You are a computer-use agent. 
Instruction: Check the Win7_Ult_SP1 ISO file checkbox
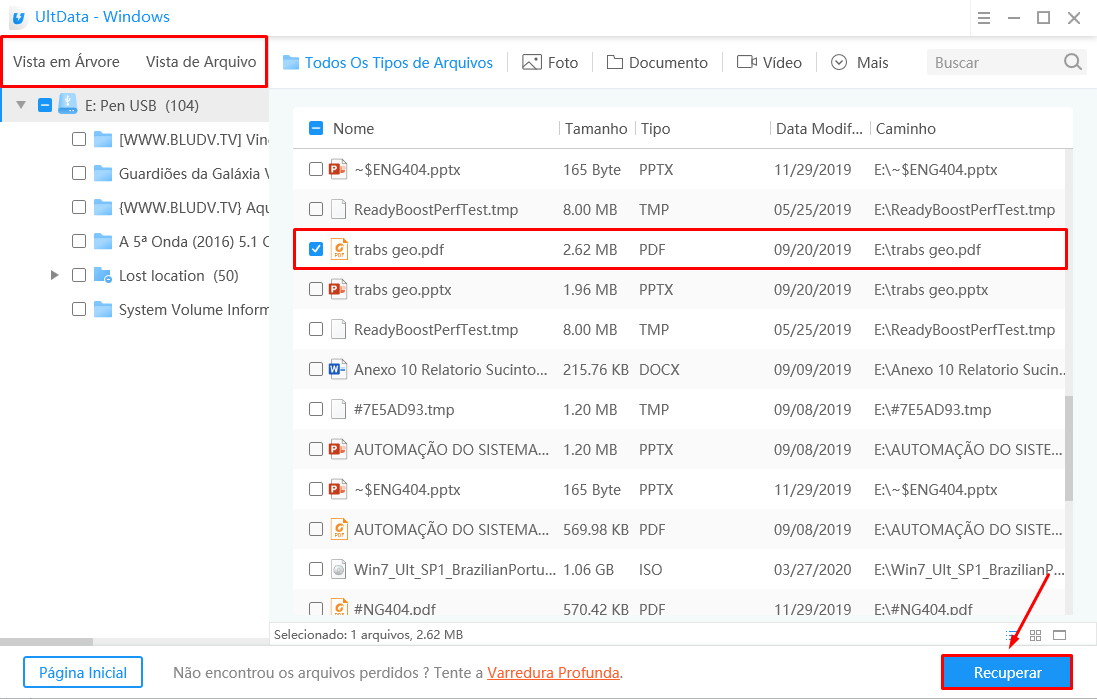[x=316, y=569]
